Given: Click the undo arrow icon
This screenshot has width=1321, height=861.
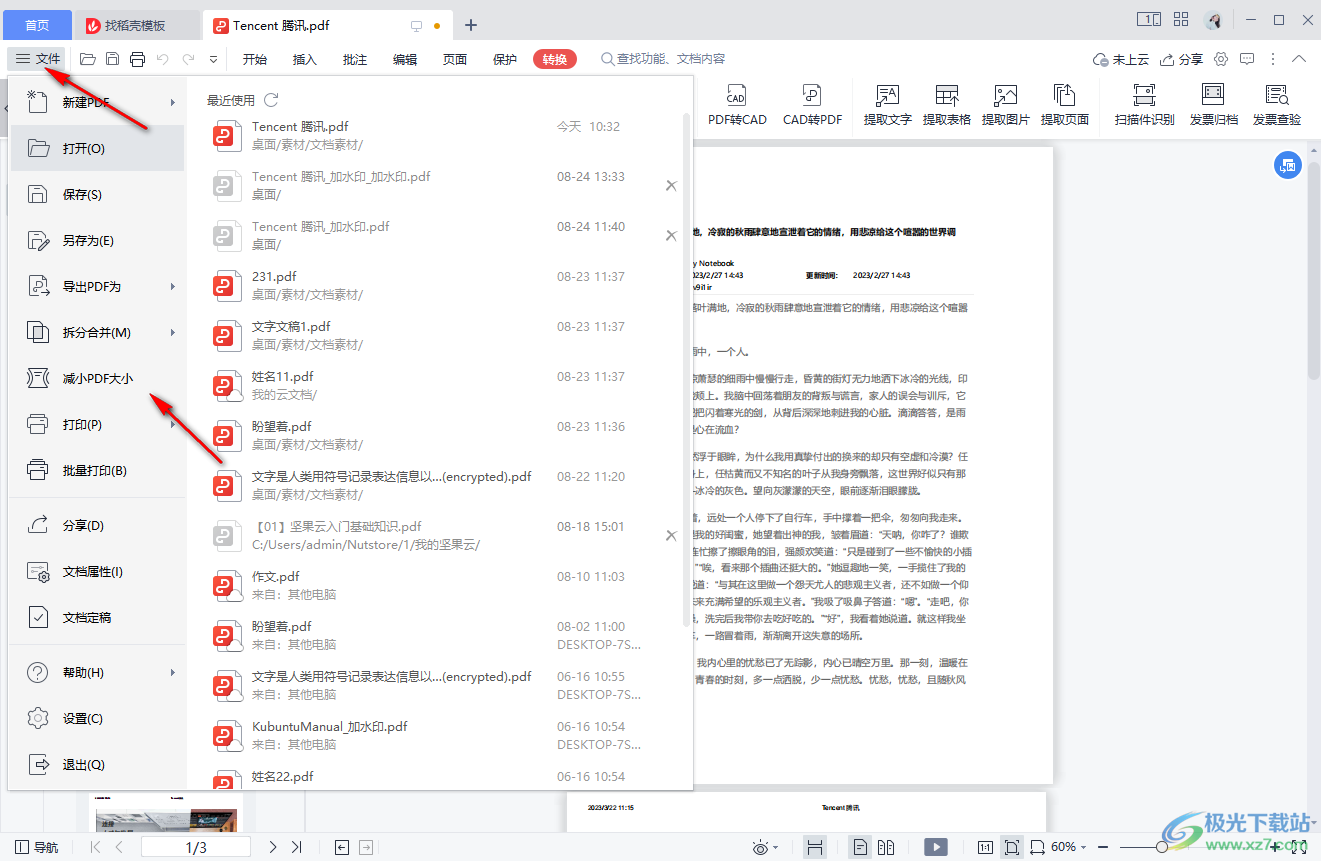Looking at the screenshot, I should pyautogui.click(x=163, y=59).
